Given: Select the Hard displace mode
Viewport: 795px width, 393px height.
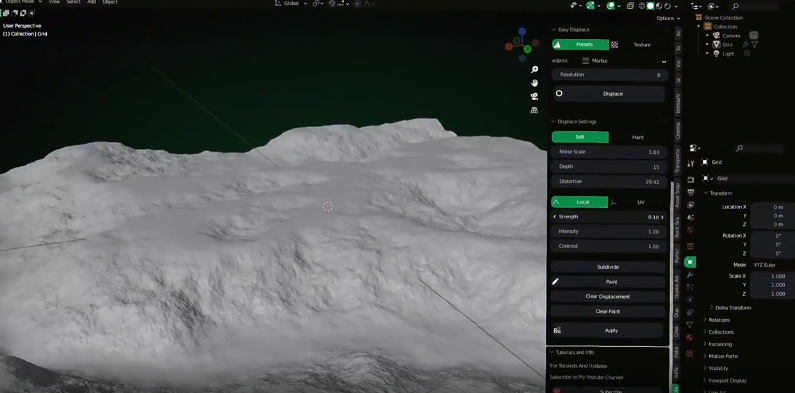Looking at the screenshot, I should click(x=637, y=137).
